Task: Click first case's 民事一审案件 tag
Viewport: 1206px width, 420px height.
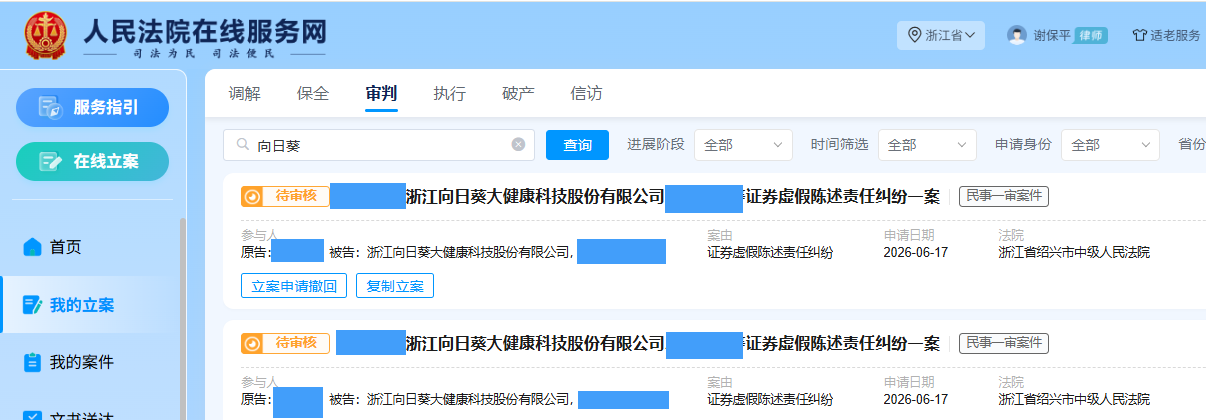Action: pyautogui.click(x=1004, y=196)
